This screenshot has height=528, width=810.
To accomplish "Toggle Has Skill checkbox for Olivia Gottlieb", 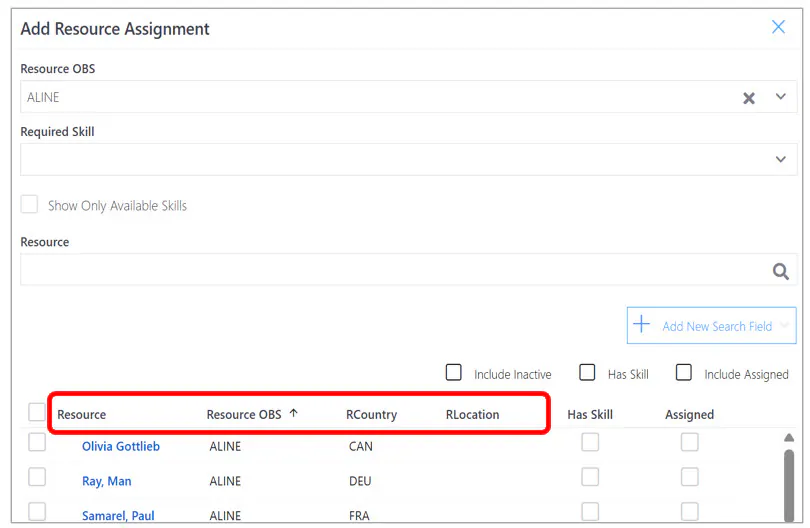I will (x=590, y=442).
